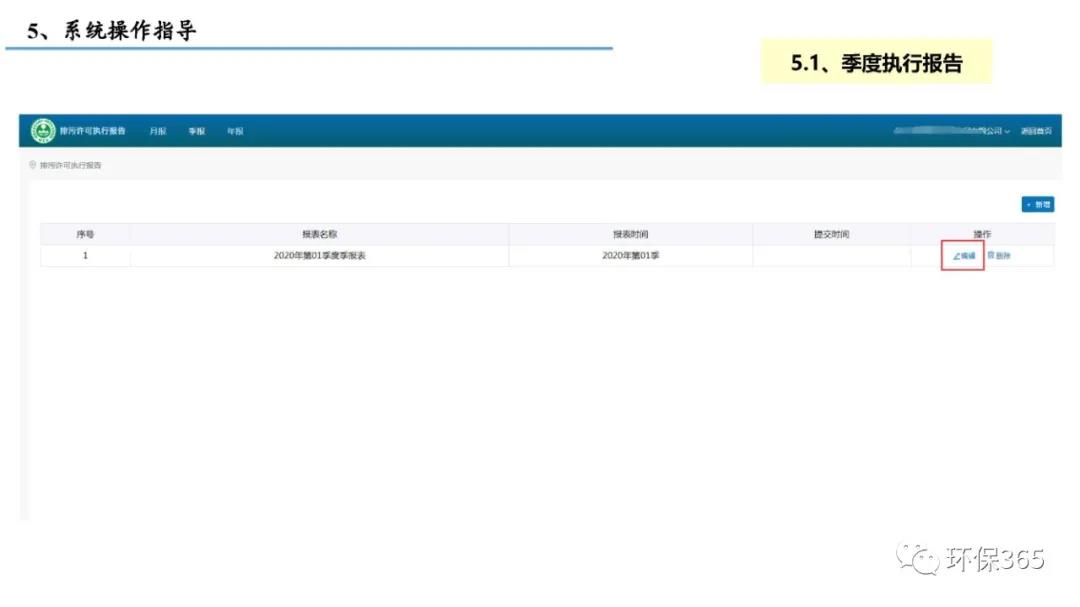Open the 季报 tab
1080x607 pixels.
[x=196, y=132]
